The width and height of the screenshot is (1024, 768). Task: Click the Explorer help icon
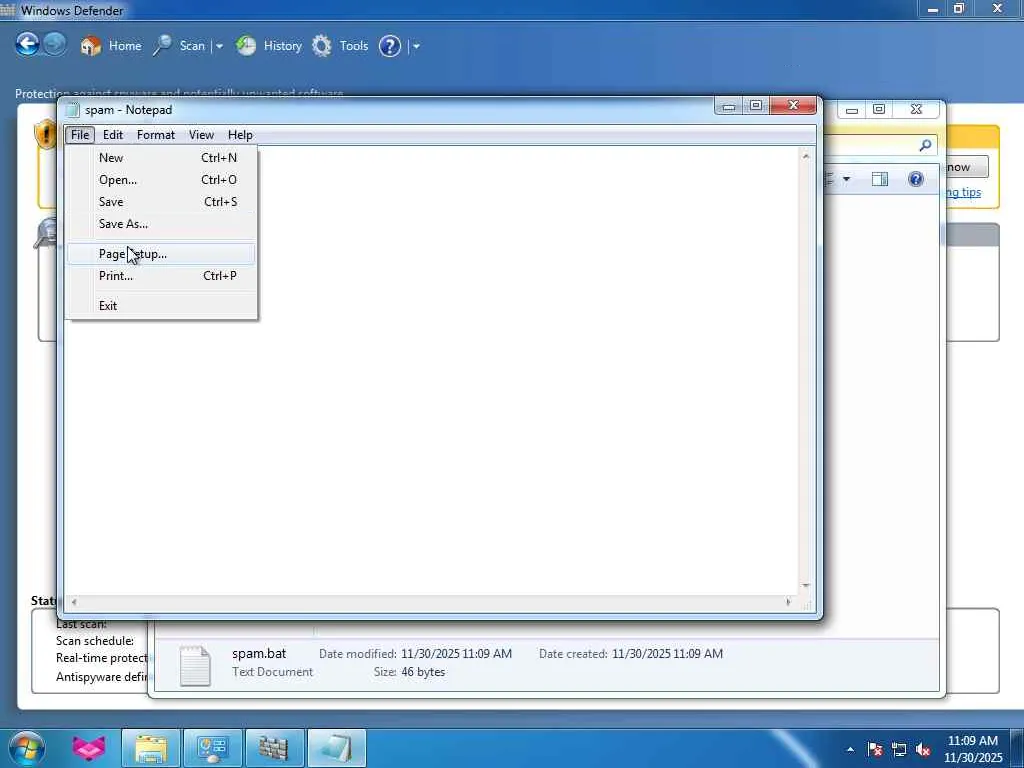[x=916, y=179]
